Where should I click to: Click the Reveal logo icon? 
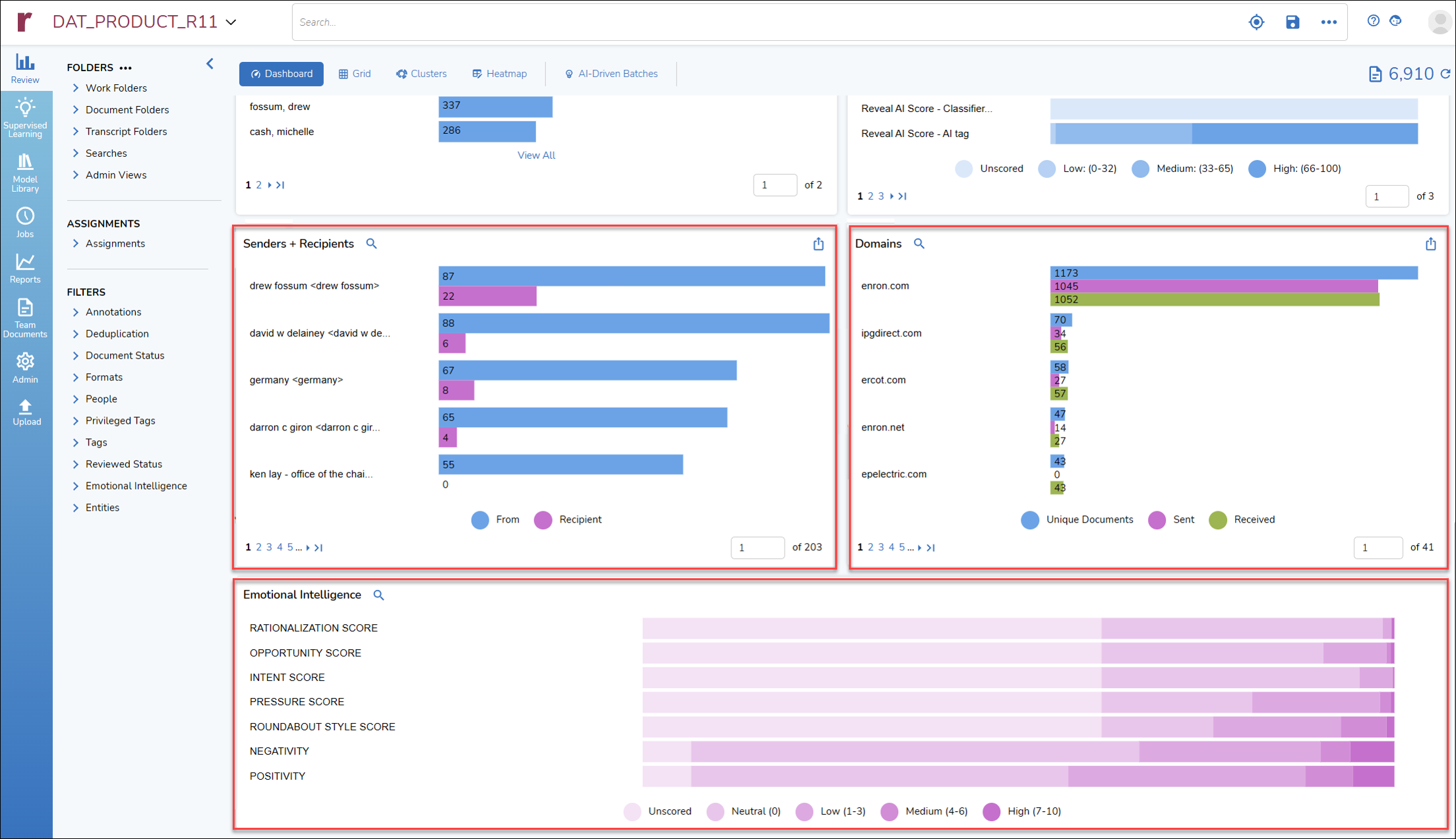24,22
